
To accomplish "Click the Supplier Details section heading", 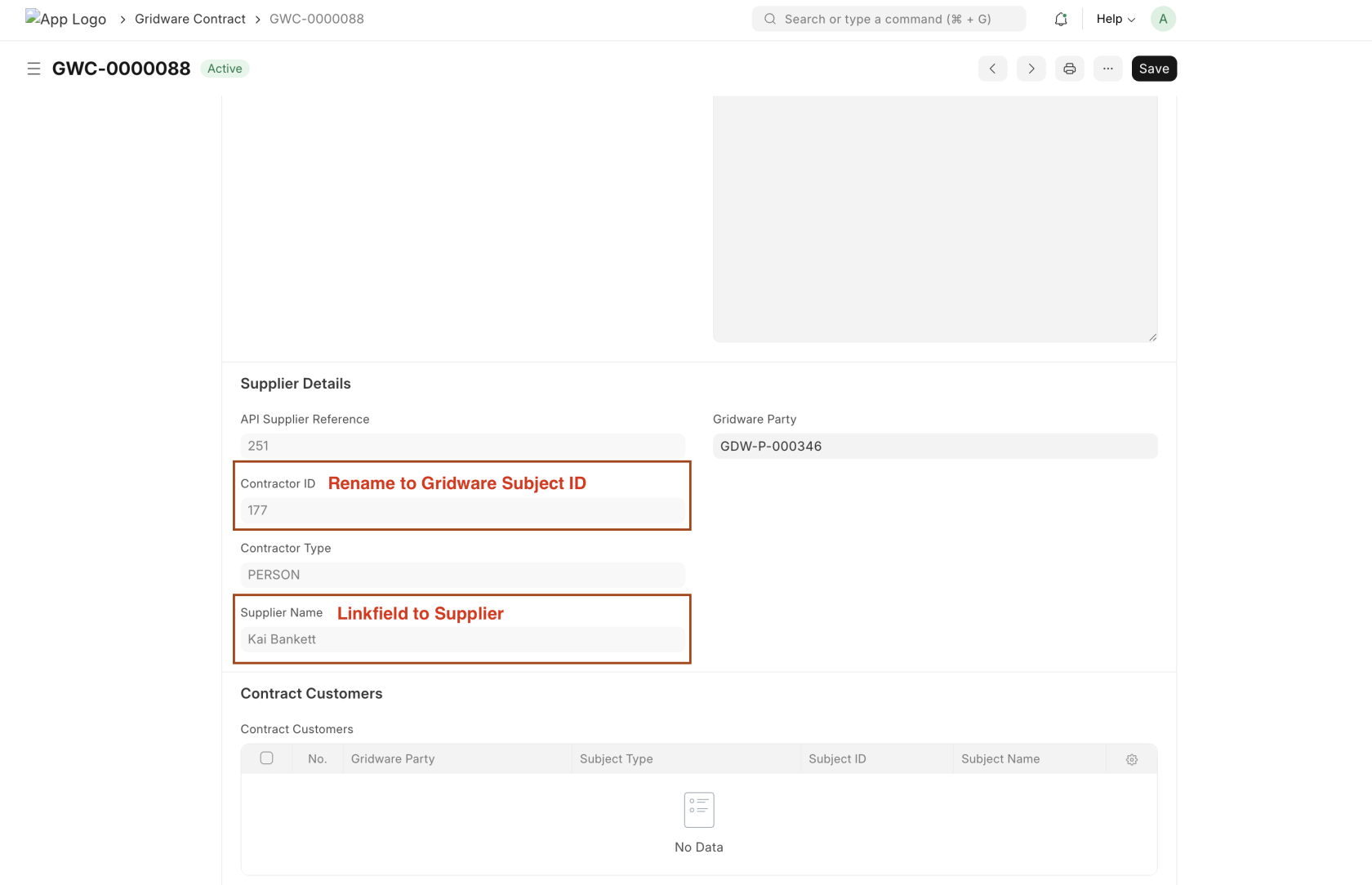I will pyautogui.click(x=296, y=384).
